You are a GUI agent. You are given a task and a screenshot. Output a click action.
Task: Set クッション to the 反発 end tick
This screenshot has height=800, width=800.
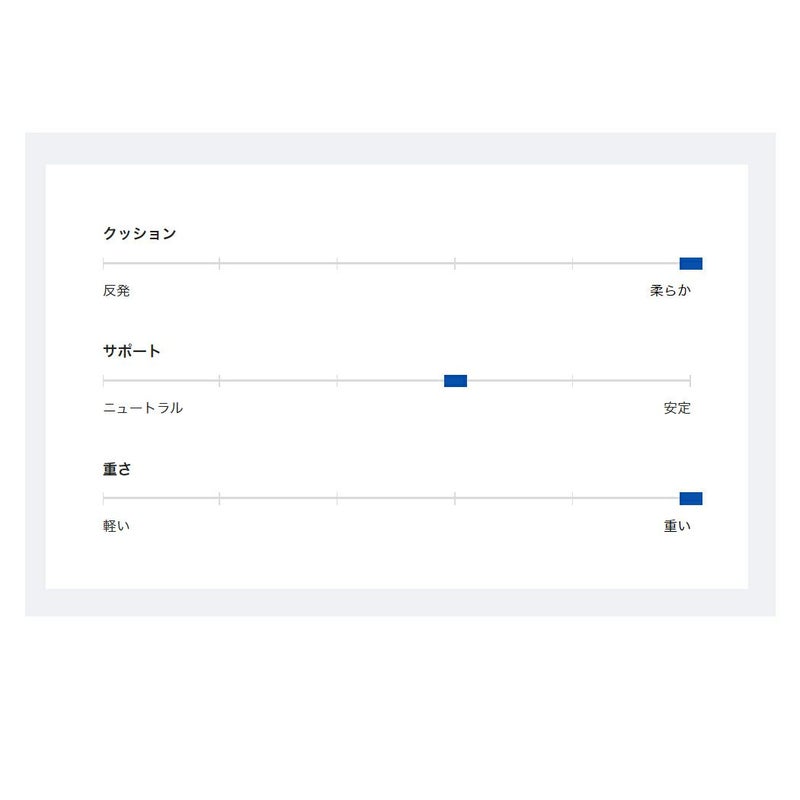click(104, 264)
